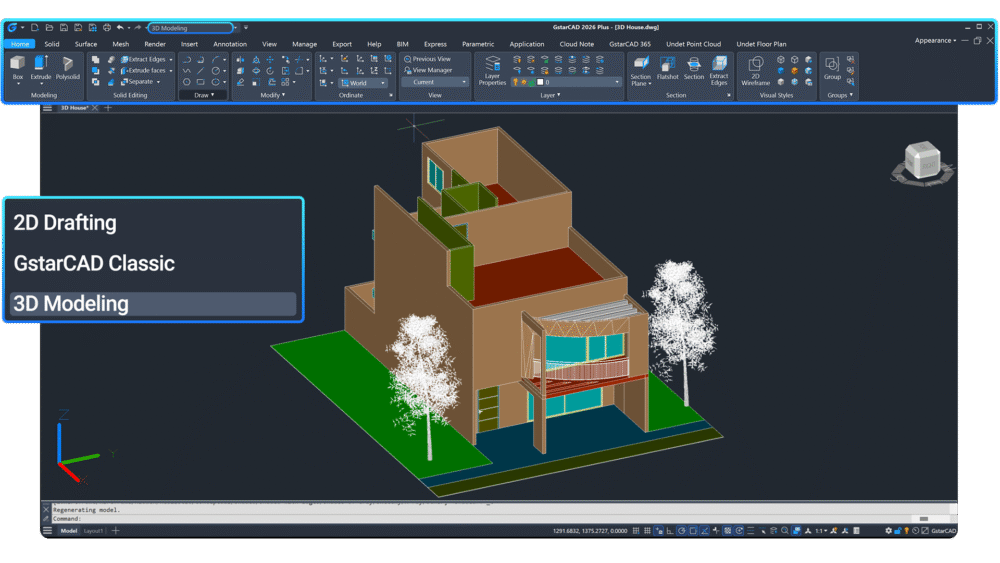Open the Render ribbon tab
The height and width of the screenshot is (563, 1000).
(155, 44)
